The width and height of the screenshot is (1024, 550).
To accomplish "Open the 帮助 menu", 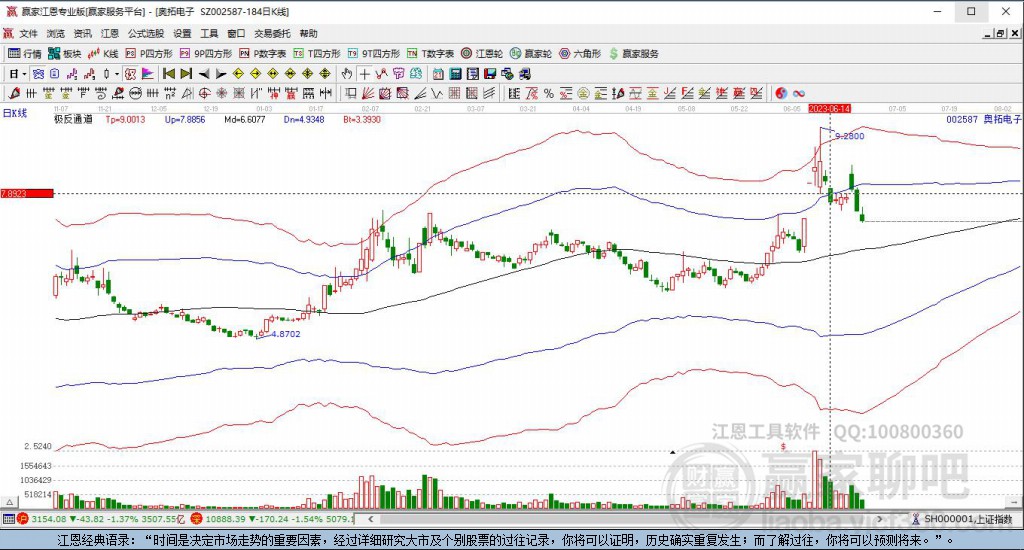I will [308, 33].
